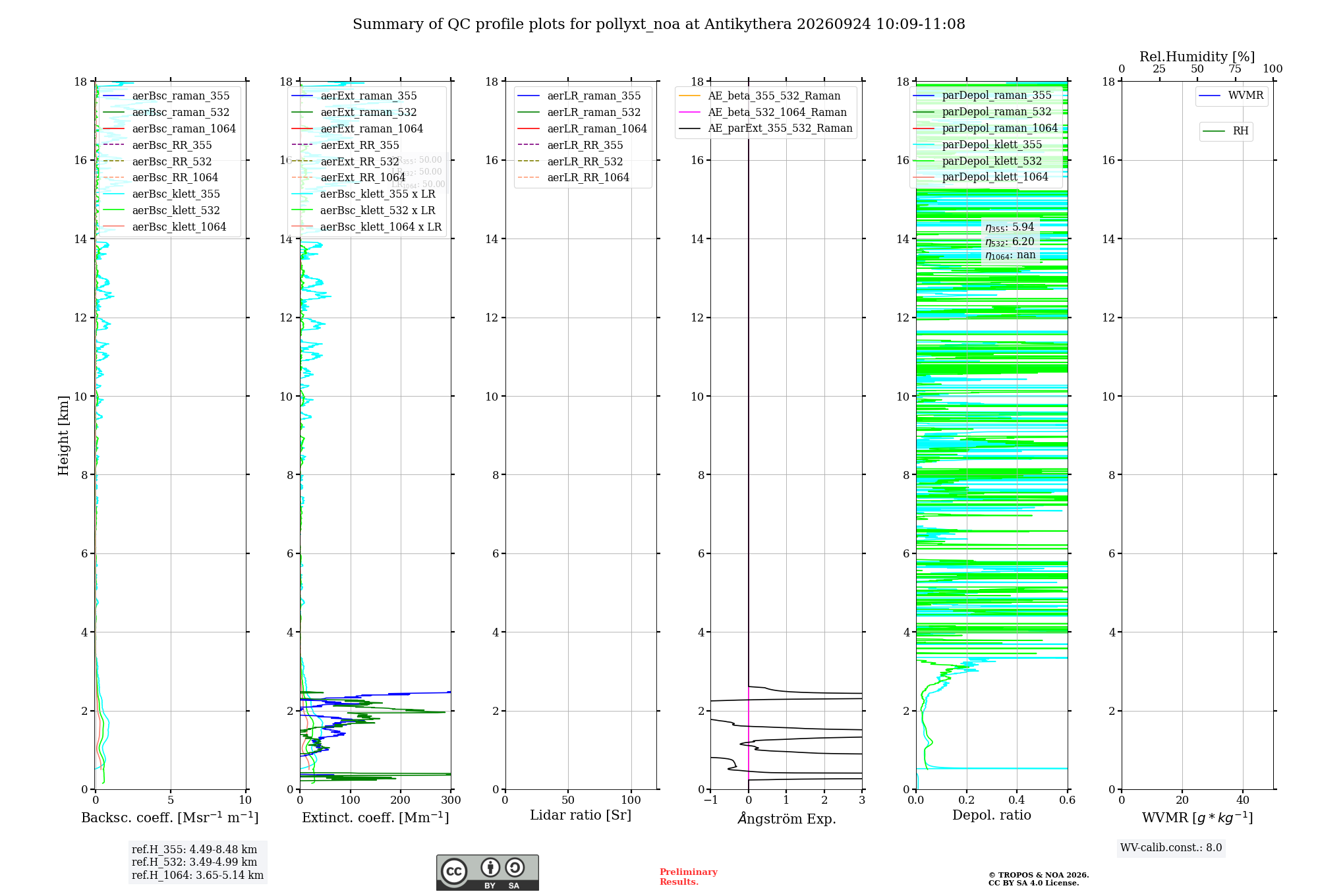
Task: Select legend entry AE_parExt_355_532_Raman
Action: (766, 128)
